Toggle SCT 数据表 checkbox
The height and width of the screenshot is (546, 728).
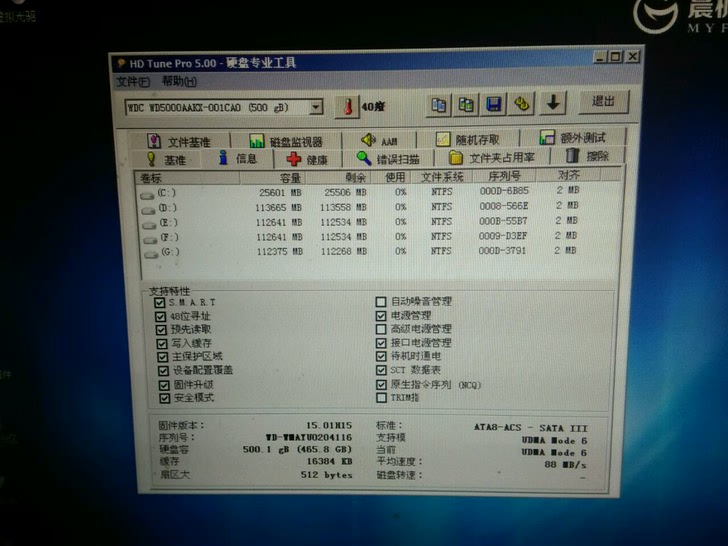coord(381,370)
